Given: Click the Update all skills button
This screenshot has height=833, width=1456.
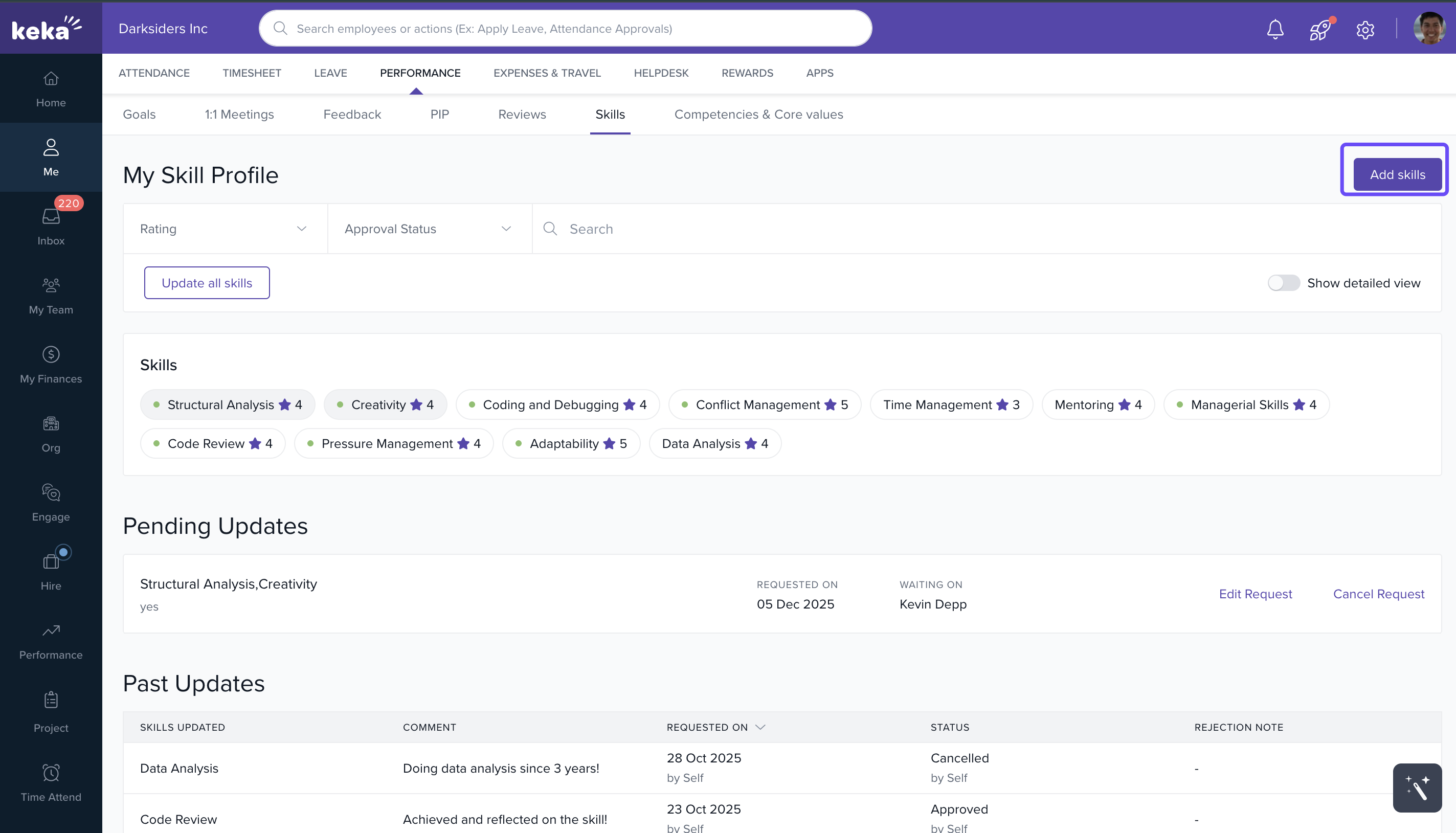Looking at the screenshot, I should (x=207, y=283).
